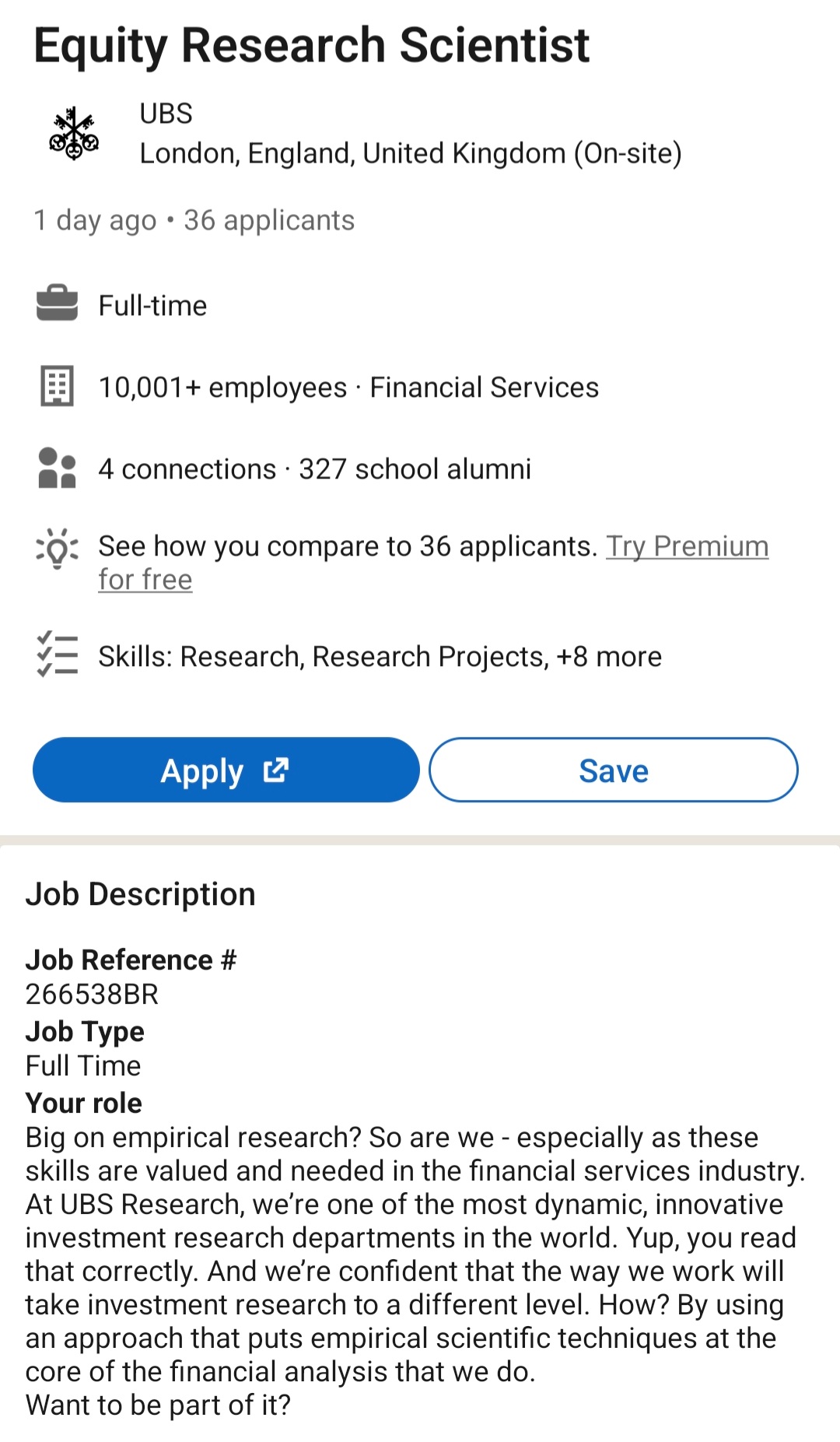
Task: Open the Try Premium for free link
Action: (687, 546)
